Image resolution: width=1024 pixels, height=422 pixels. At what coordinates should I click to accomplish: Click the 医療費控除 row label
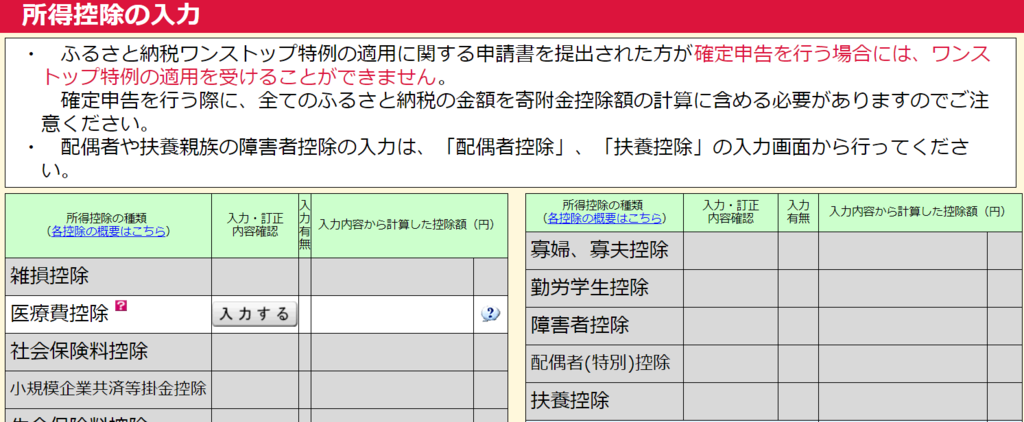(59, 314)
